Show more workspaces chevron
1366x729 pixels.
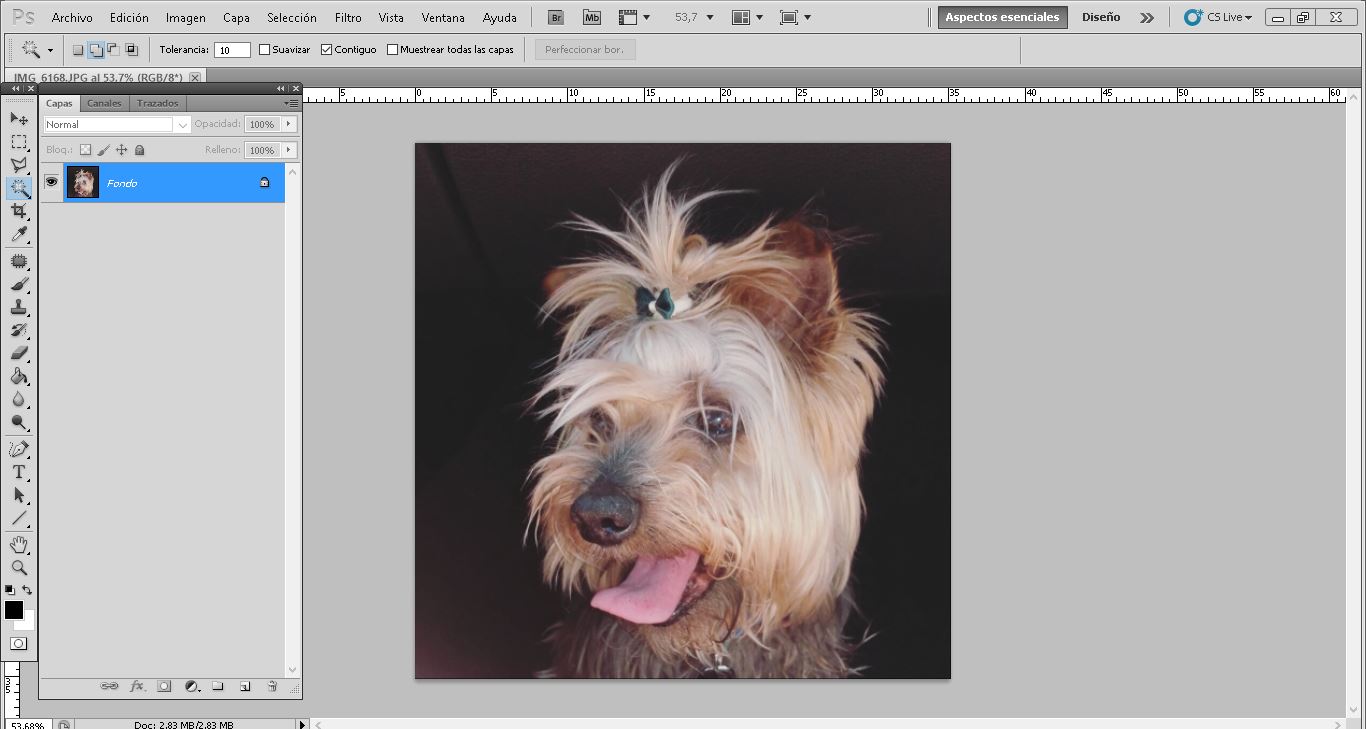[x=1147, y=17]
